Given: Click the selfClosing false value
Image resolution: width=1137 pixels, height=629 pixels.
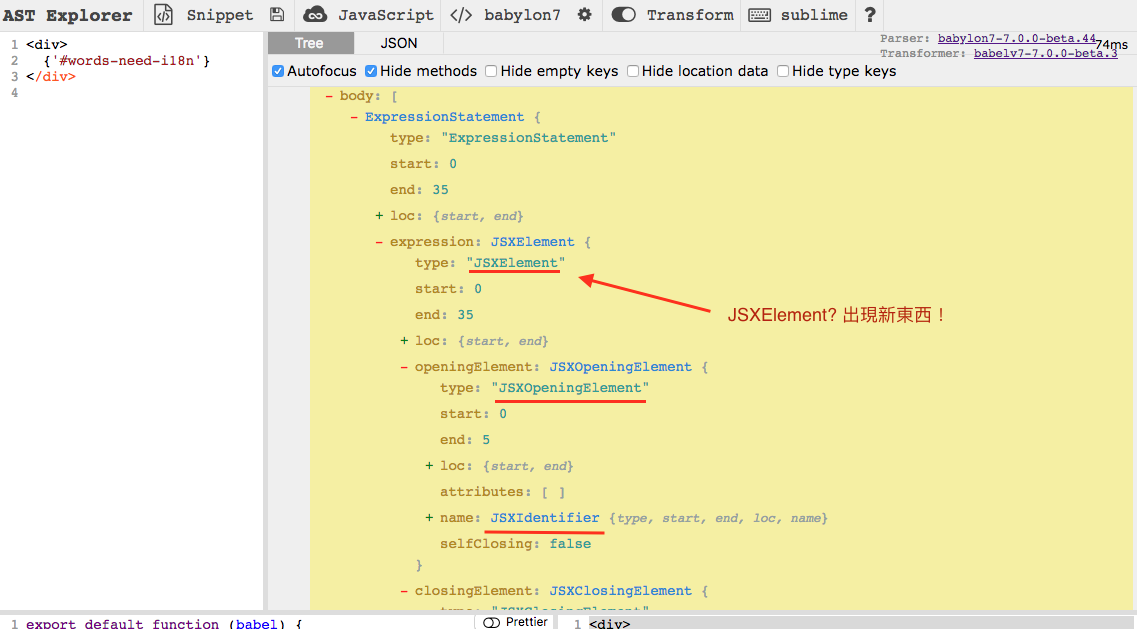Looking at the screenshot, I should point(570,543).
